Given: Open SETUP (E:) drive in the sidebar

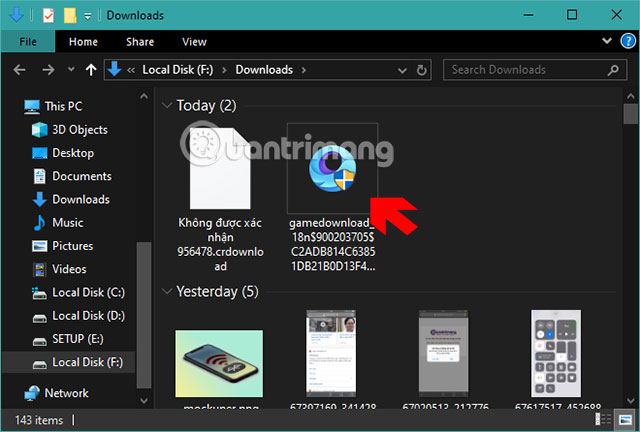Looking at the screenshot, I should click(68, 339).
